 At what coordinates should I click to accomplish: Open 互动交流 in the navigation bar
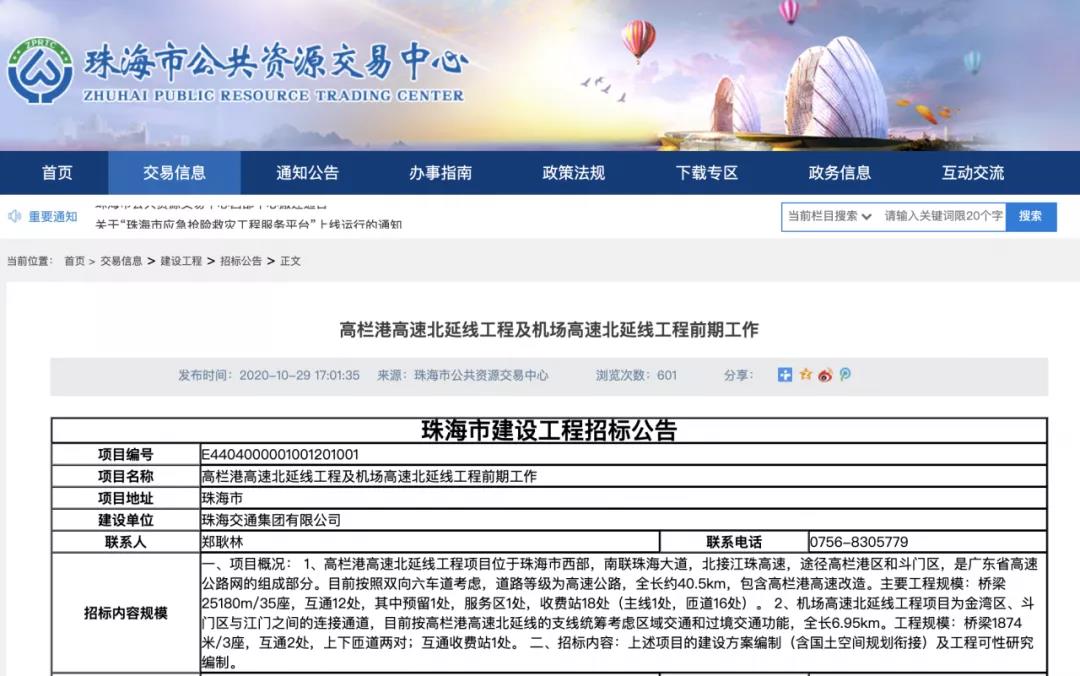[x=972, y=173]
